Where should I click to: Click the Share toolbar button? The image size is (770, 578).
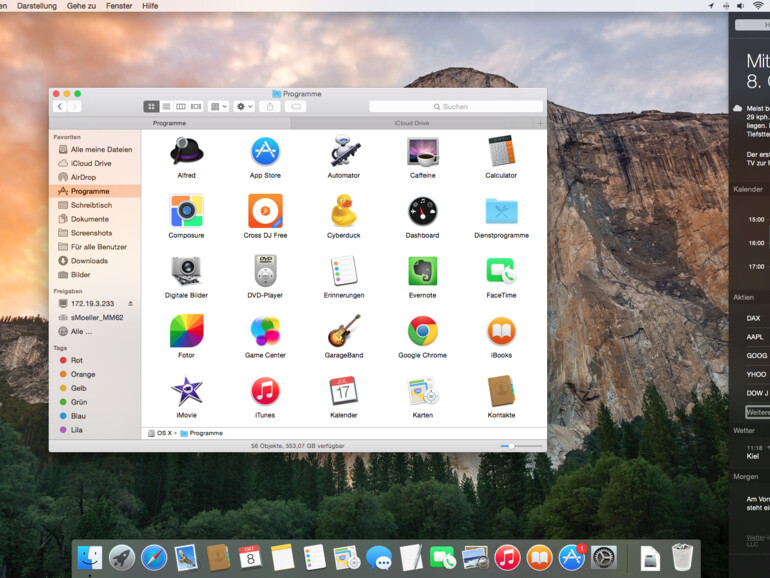[x=270, y=107]
